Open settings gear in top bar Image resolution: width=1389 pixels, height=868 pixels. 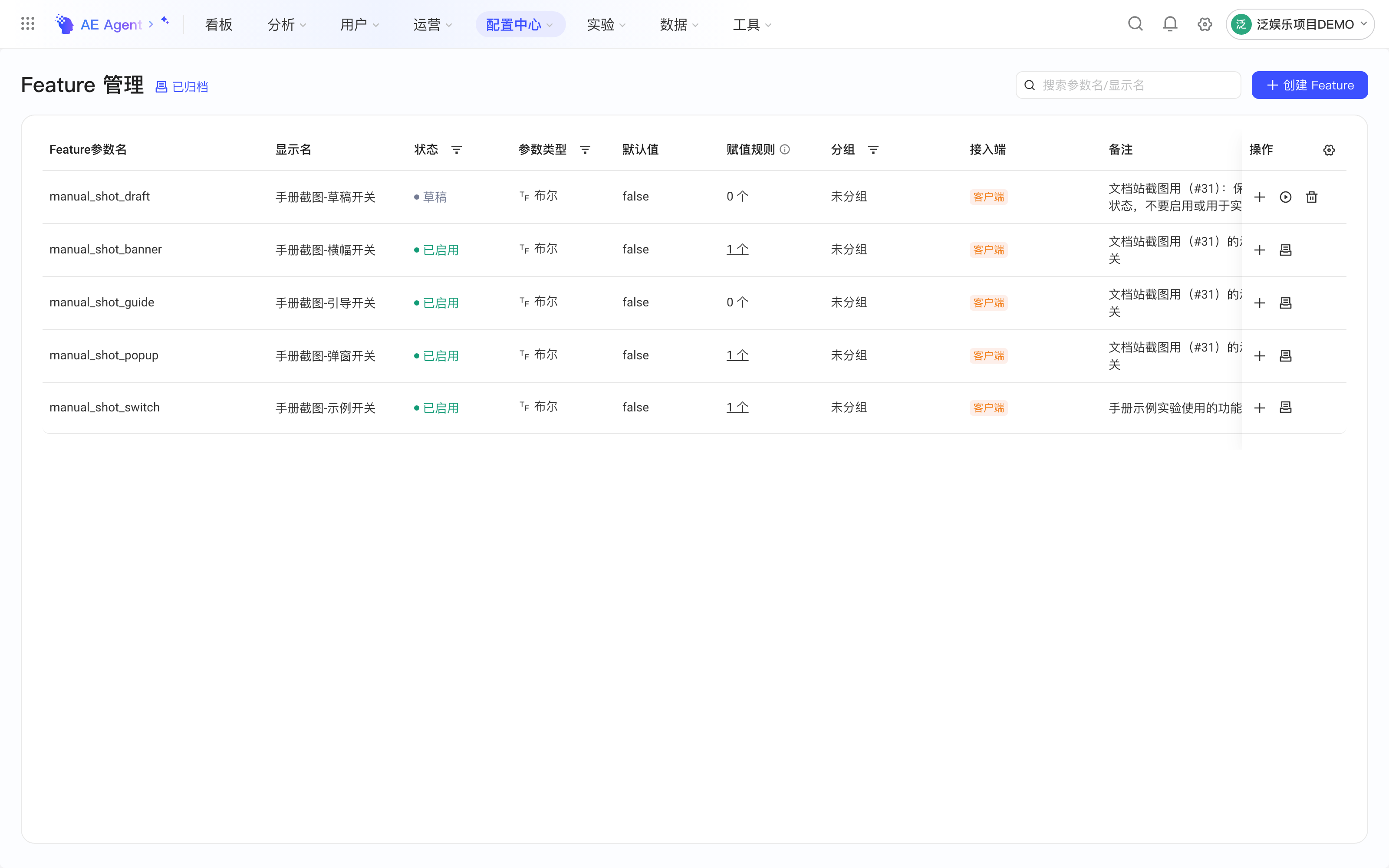coord(1205,24)
